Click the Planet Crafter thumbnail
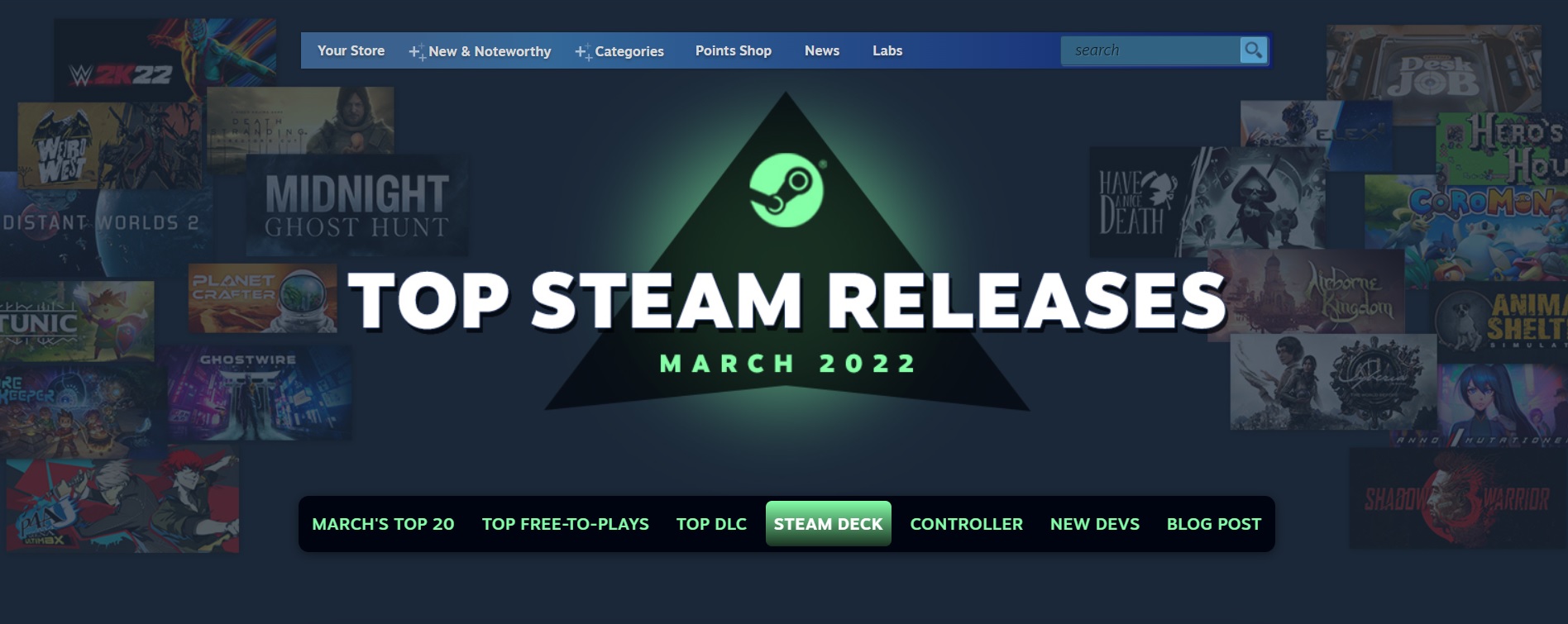 (x=262, y=298)
